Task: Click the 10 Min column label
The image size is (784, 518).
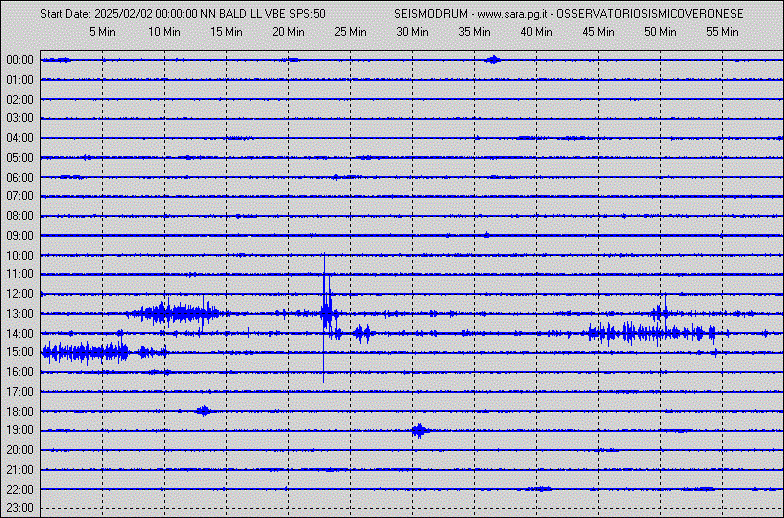Action: [164, 32]
